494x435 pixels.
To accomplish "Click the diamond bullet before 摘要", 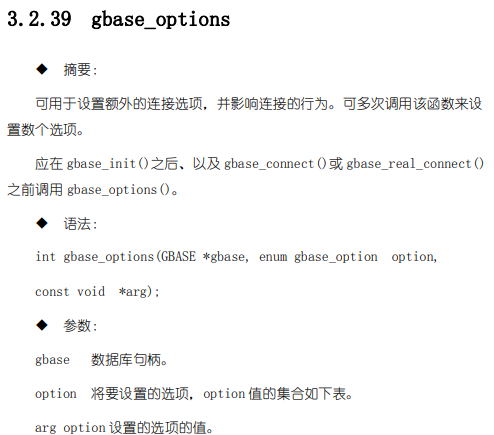I will [42, 69].
